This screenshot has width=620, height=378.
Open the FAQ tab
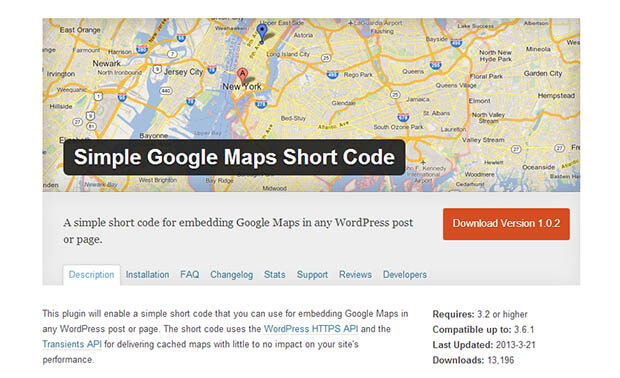tap(189, 274)
